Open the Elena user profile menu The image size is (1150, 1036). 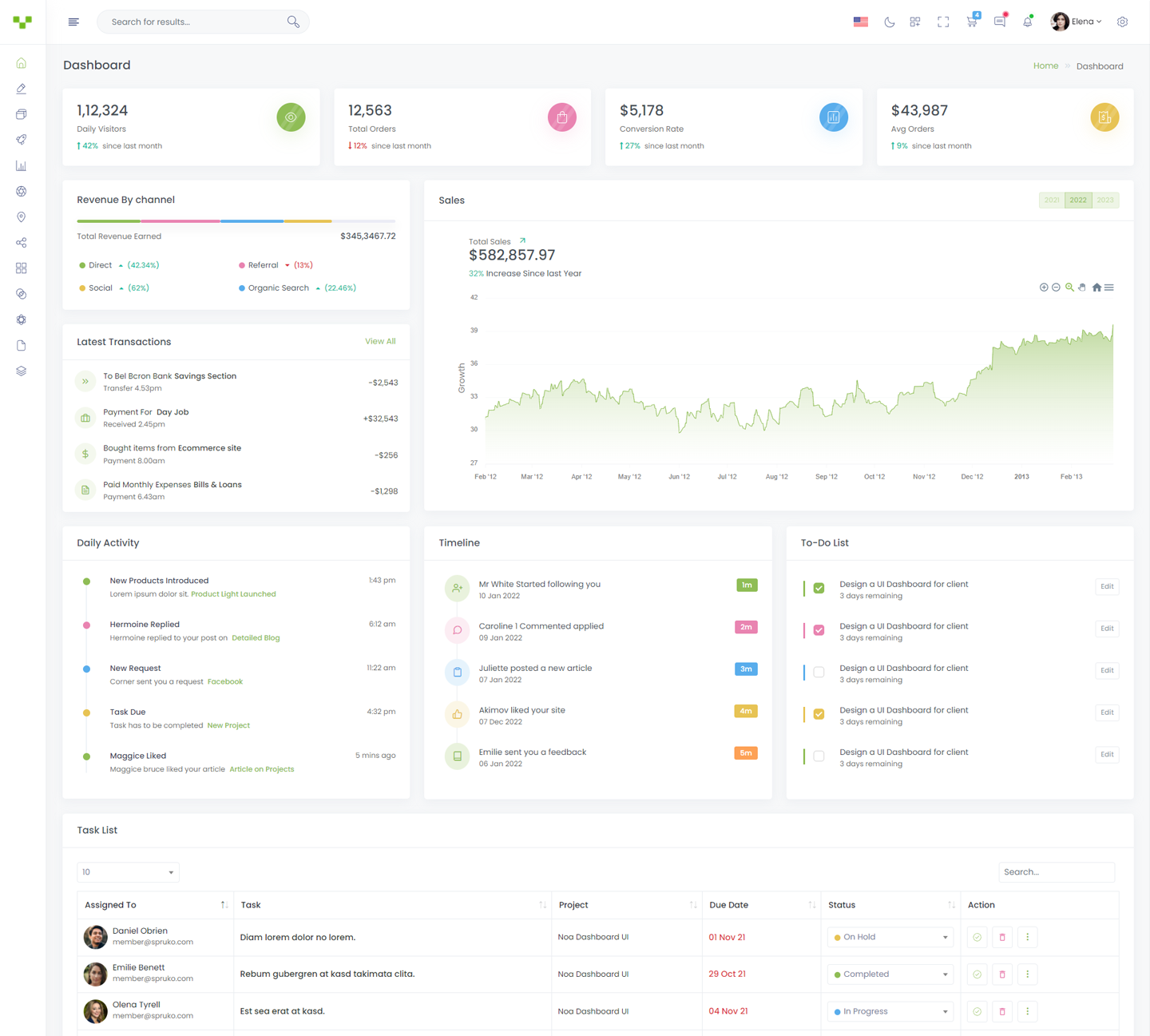1077,22
